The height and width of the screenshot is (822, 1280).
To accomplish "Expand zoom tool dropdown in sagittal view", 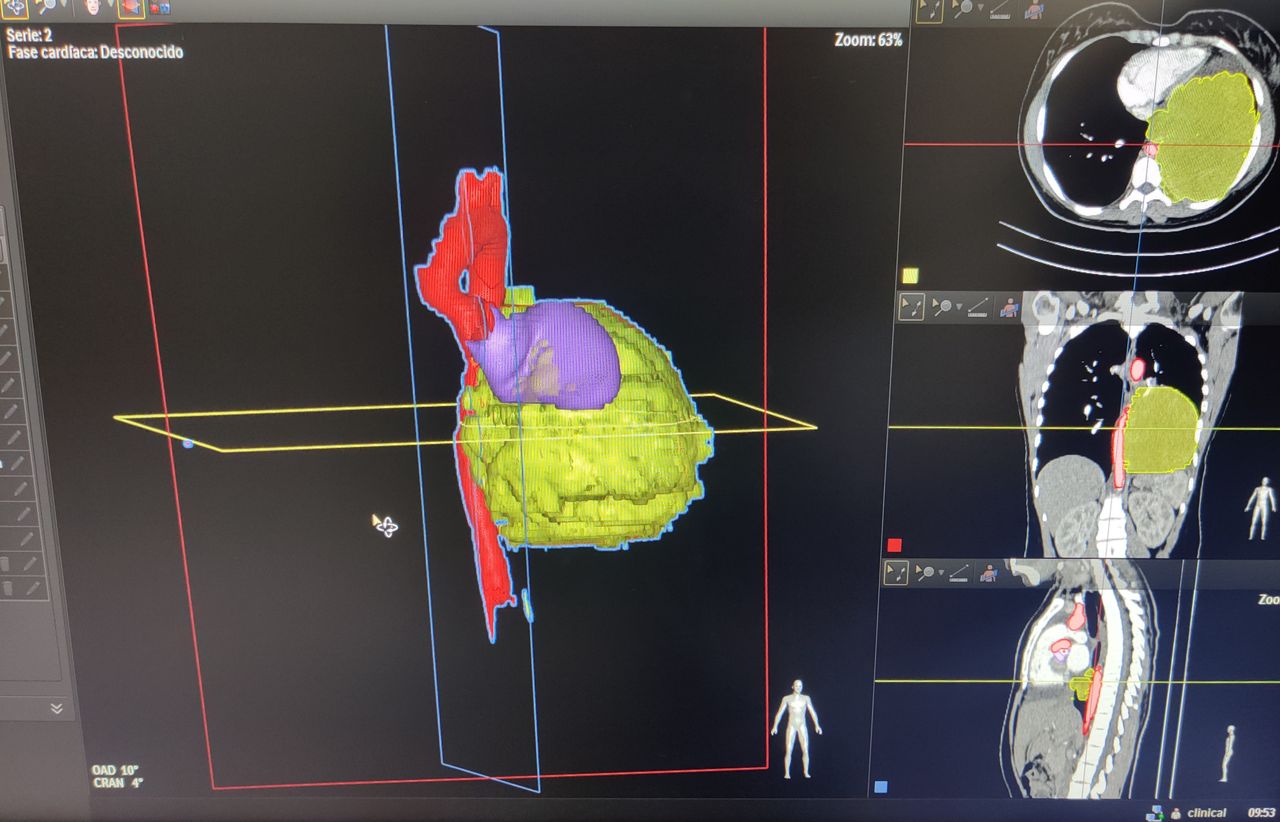I will click(x=944, y=574).
